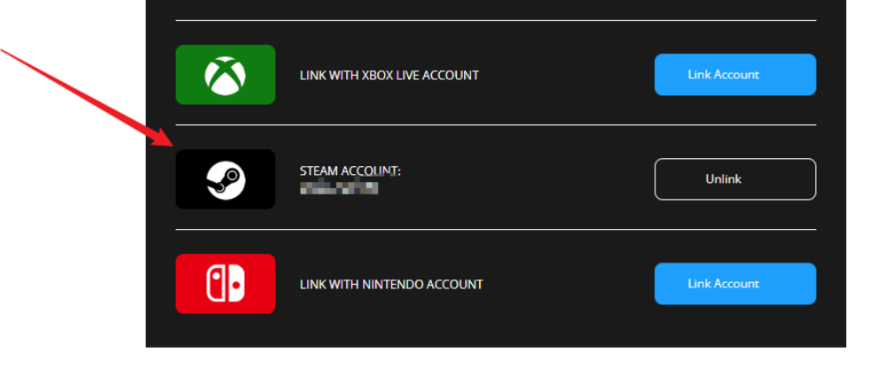Unlink the Steam account
877x376 pixels.
pyautogui.click(x=735, y=179)
